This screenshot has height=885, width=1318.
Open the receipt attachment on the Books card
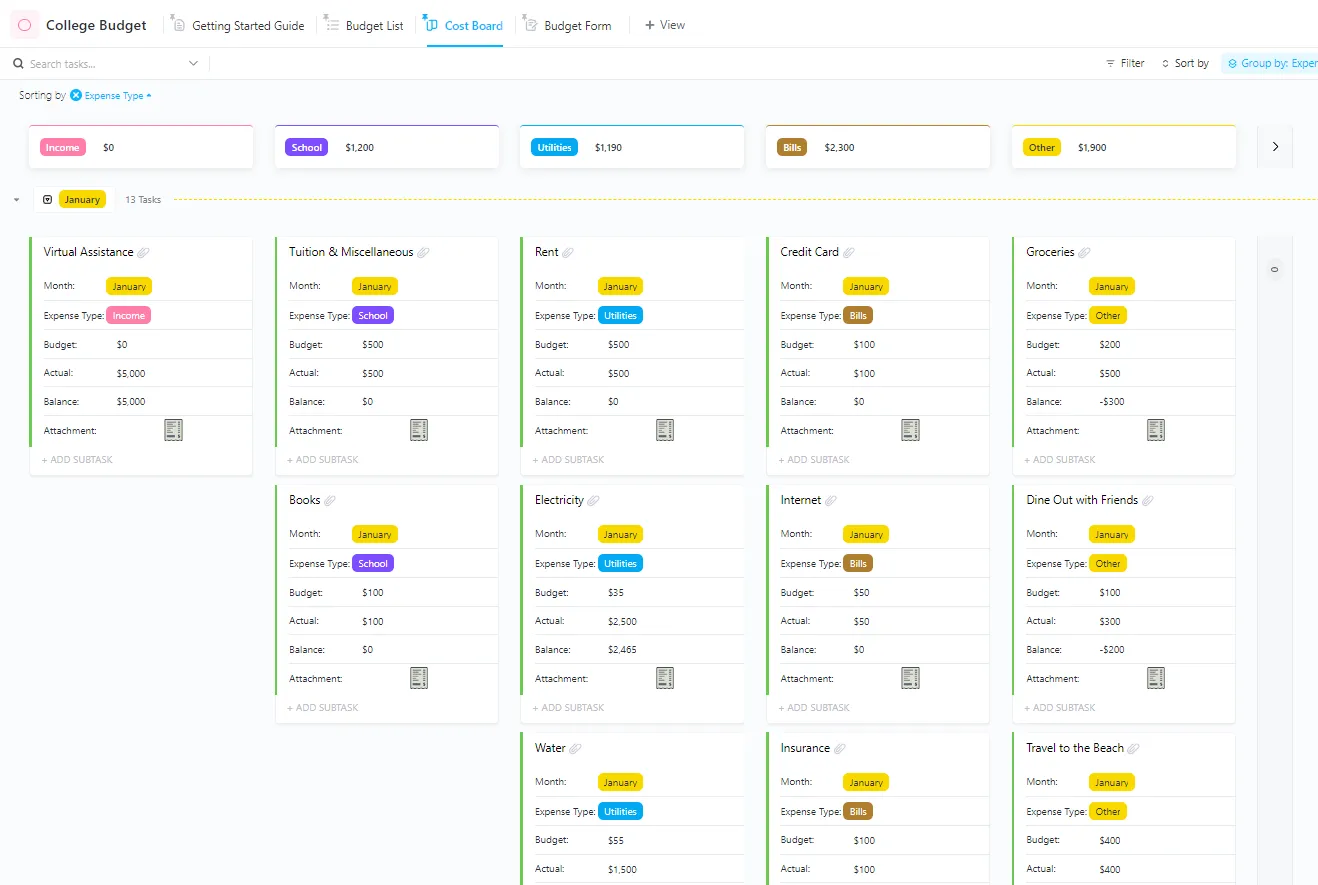419,678
